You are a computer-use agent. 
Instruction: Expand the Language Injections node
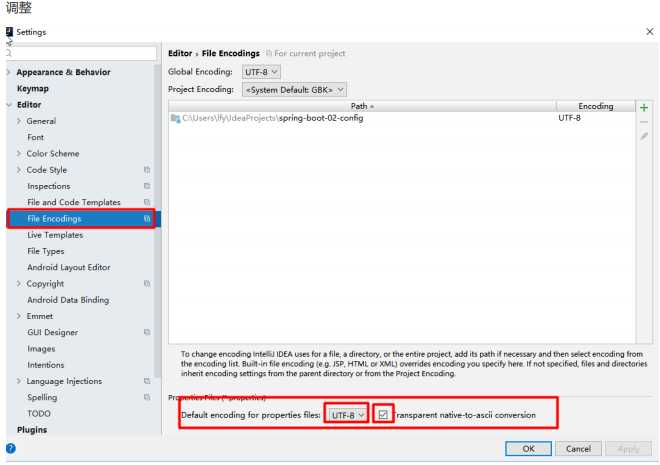(x=19, y=381)
